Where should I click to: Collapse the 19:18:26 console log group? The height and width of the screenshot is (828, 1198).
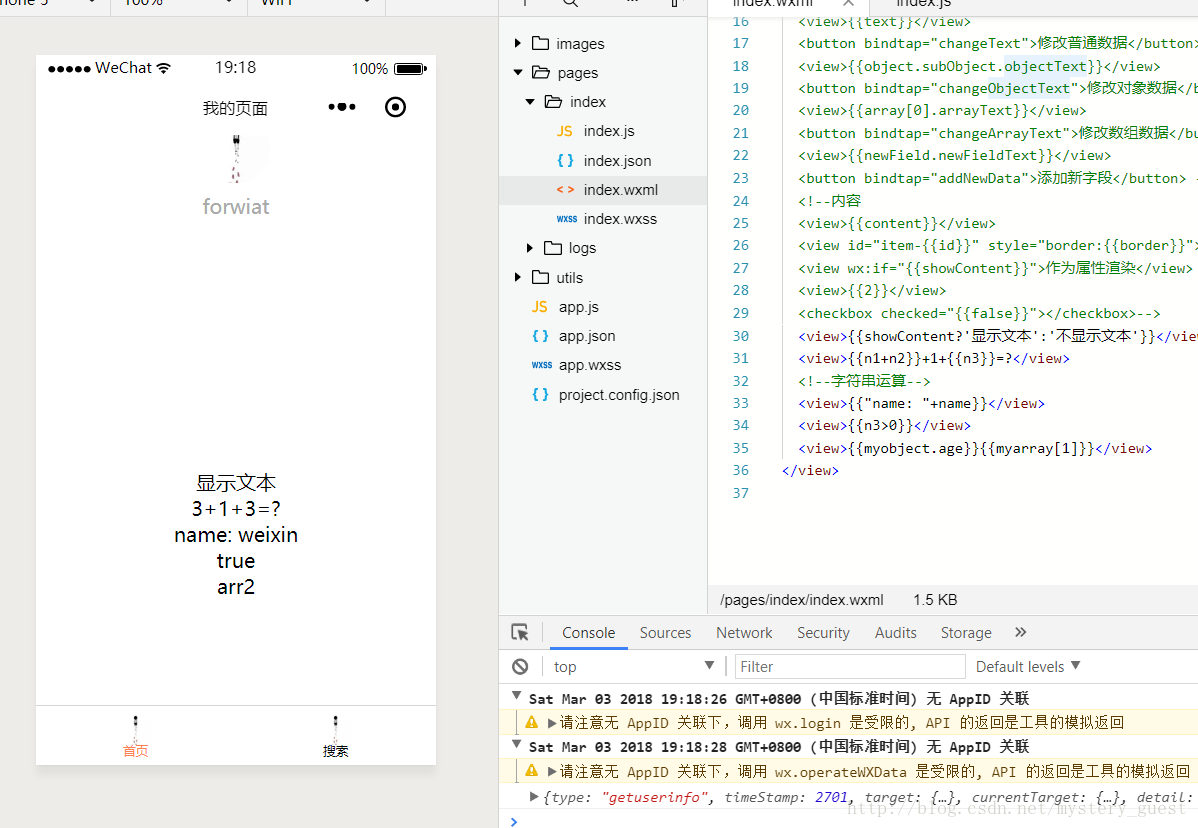tap(516, 696)
